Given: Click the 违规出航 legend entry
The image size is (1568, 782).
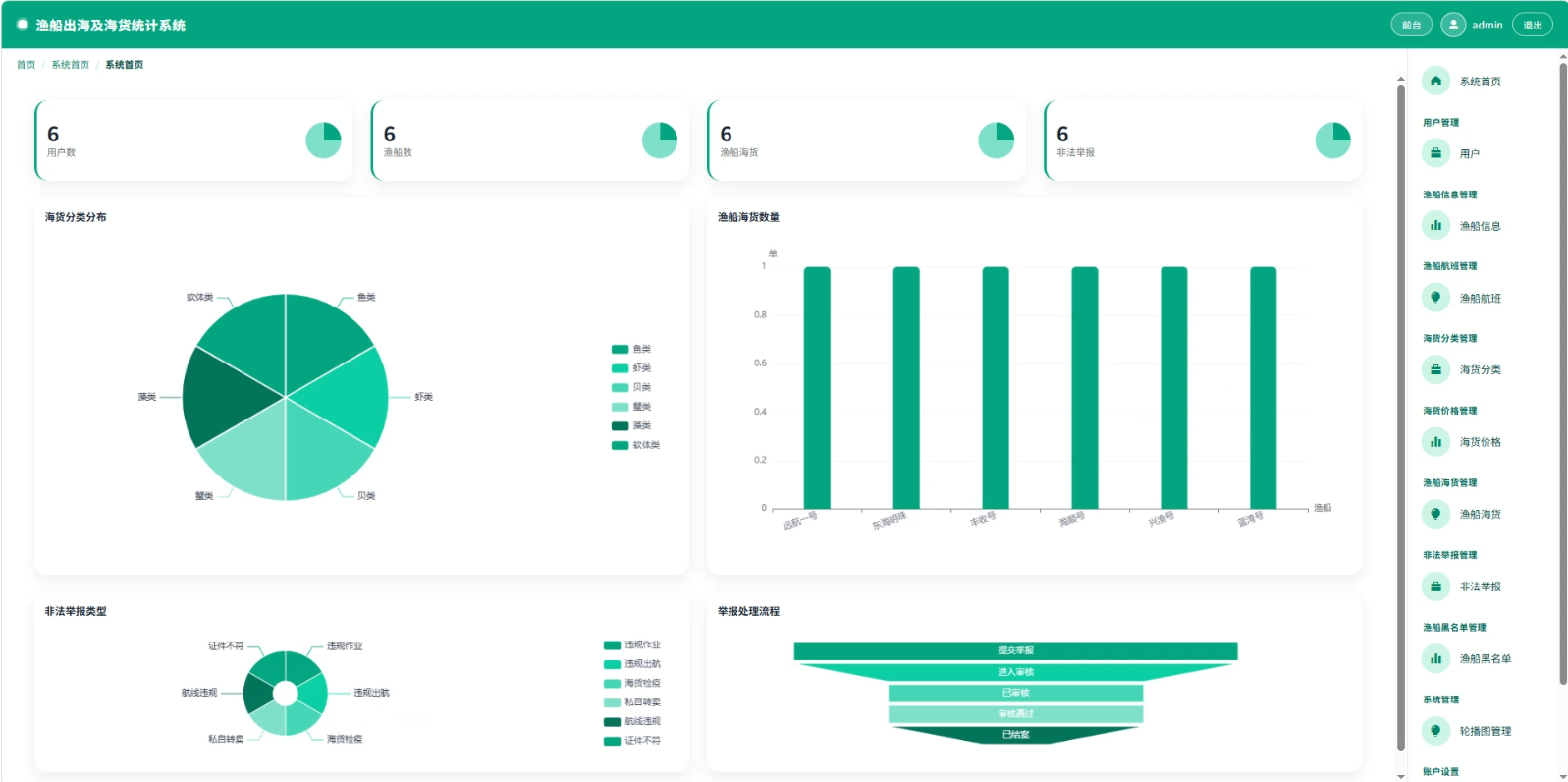Looking at the screenshot, I should 632,664.
